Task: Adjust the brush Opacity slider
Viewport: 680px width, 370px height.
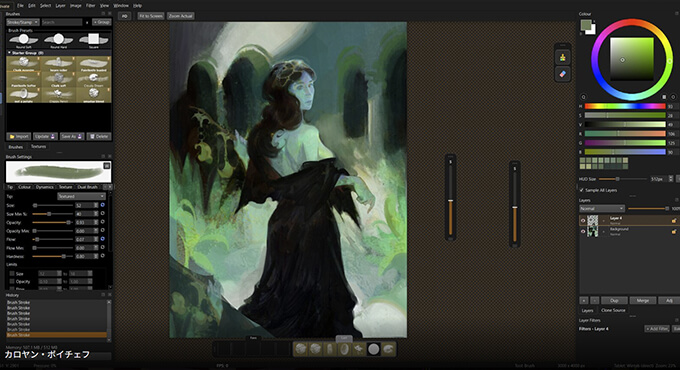Action: pos(52,223)
